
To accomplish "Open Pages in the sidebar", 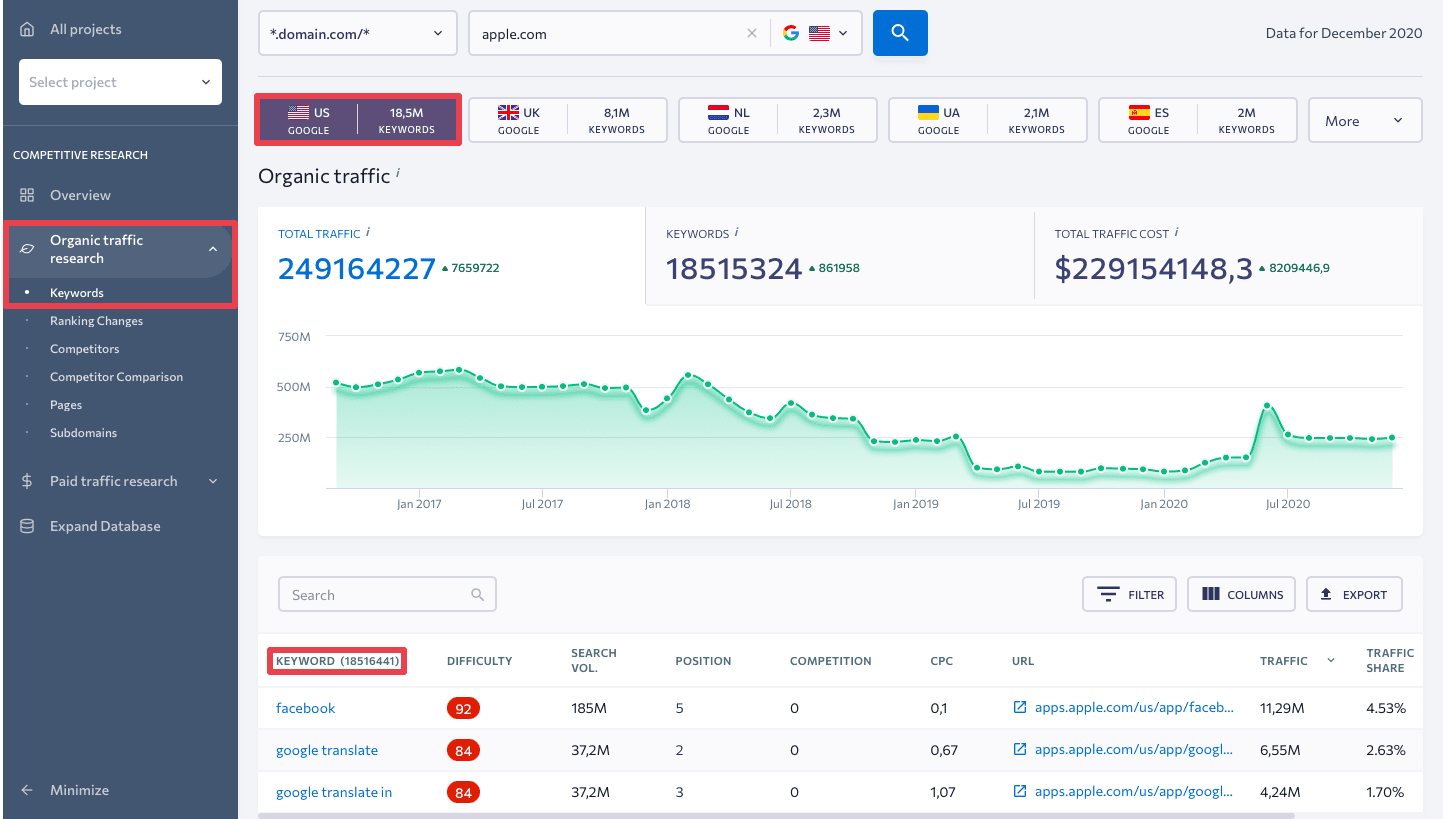I will (66, 405).
